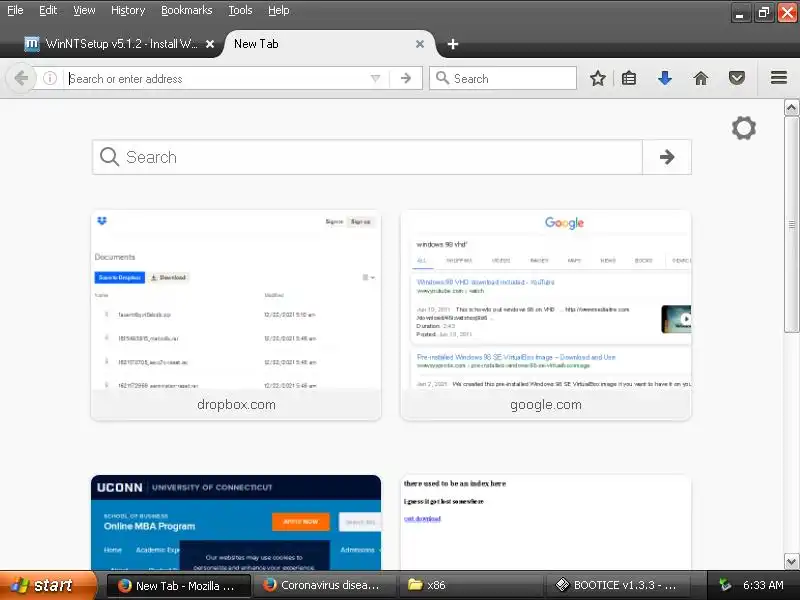Image resolution: width=800 pixels, height=600 pixels.
Task: Switch to New Tab - Mozilla taskbar button
Action: pyautogui.click(x=179, y=586)
